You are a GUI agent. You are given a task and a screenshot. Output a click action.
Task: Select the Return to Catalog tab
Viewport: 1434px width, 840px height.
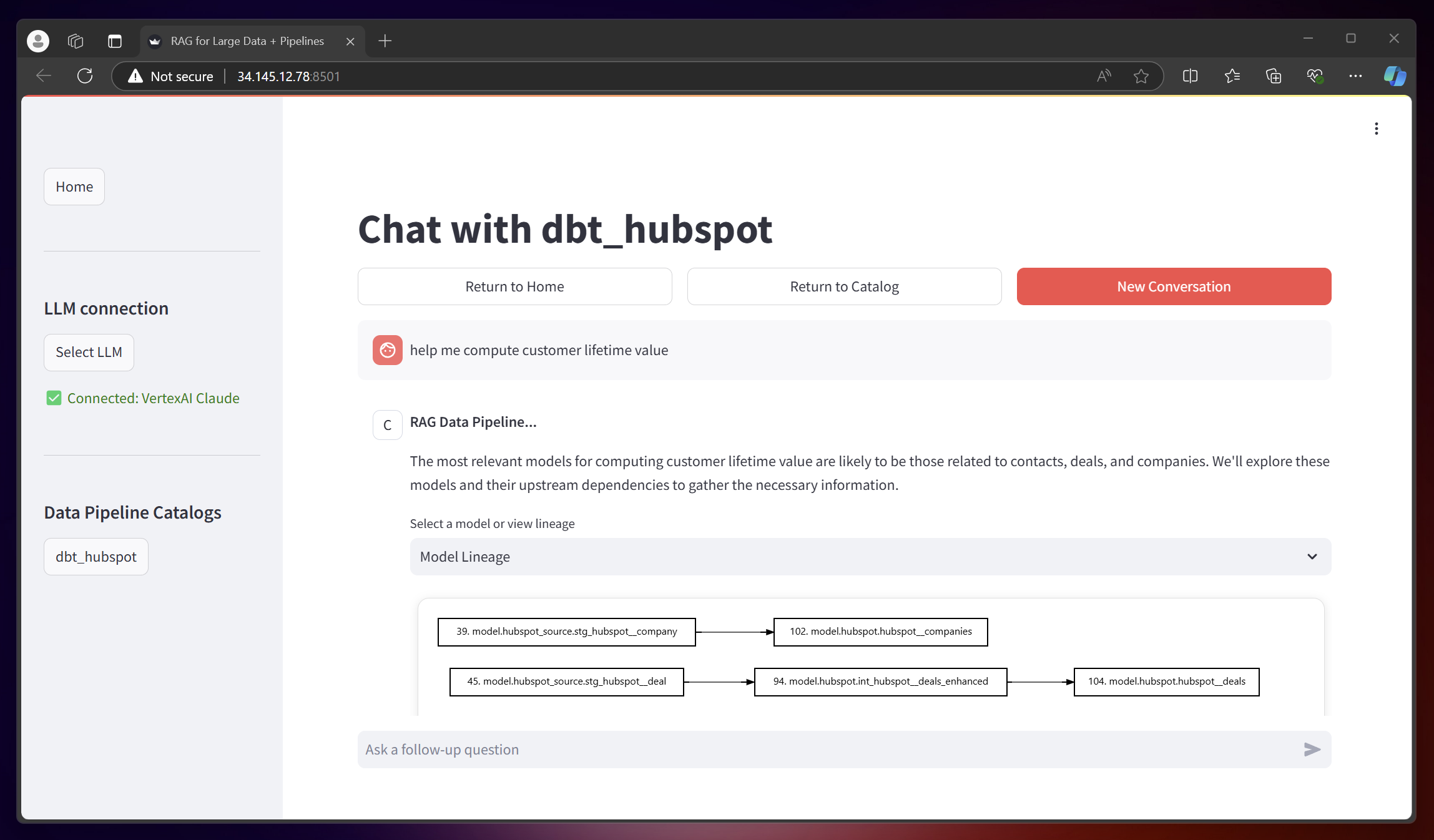click(844, 286)
